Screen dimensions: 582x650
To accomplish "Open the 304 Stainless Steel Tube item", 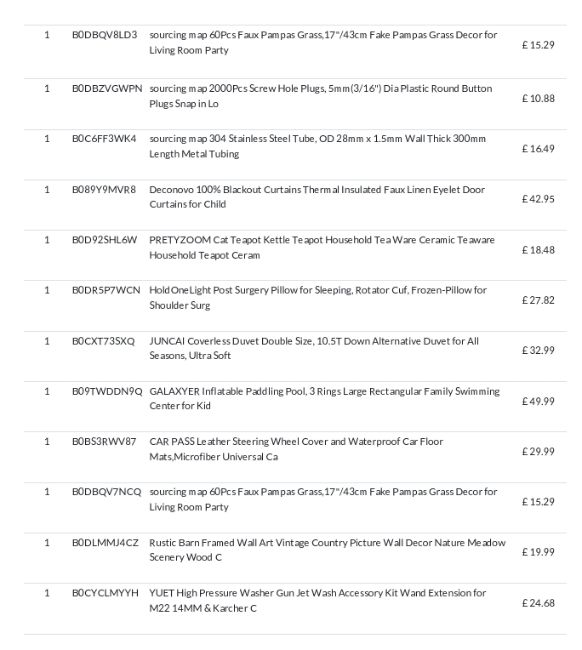I will [317, 146].
